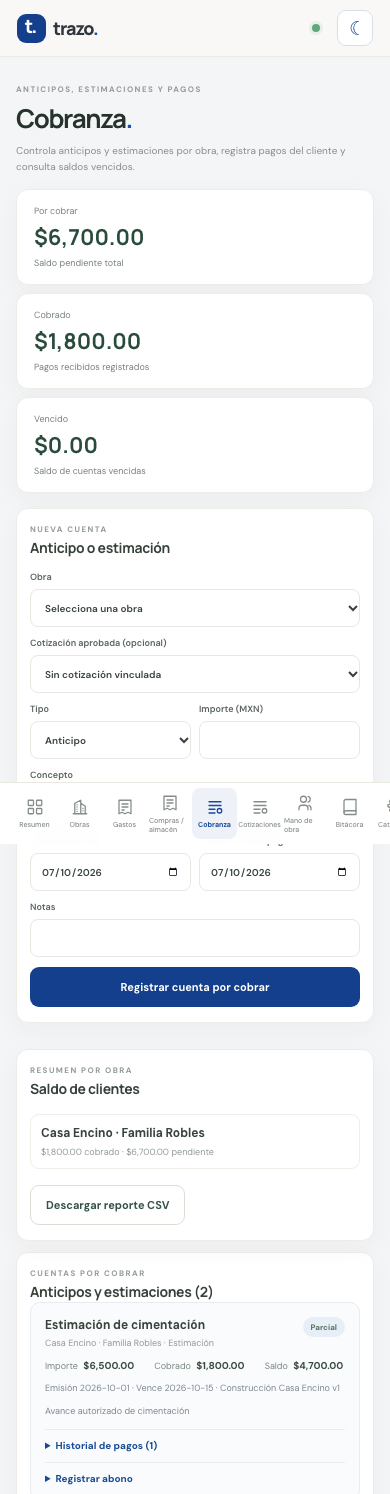This screenshot has width=390, height=1494.
Task: Click Descargar reporte CSV button
Action: click(108, 1205)
